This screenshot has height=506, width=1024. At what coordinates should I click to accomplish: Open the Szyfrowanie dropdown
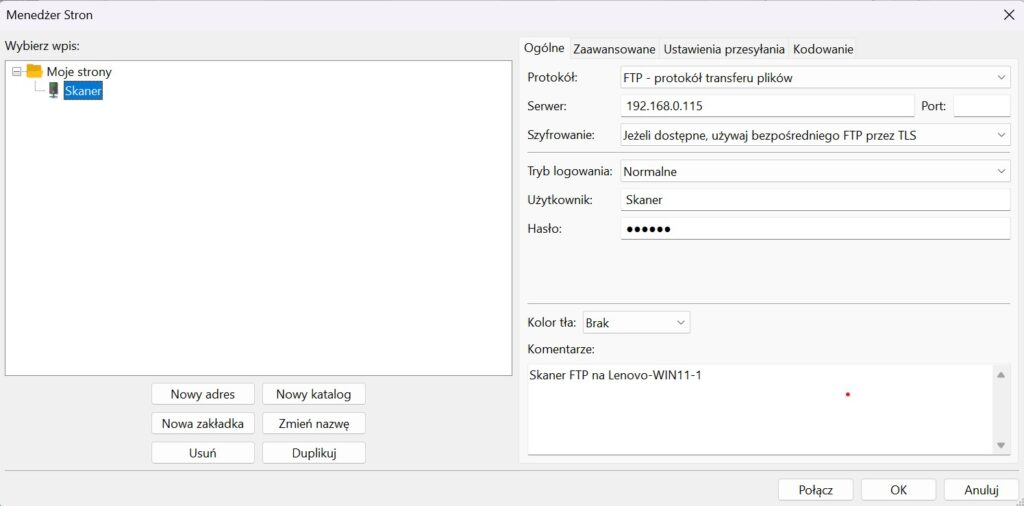(815, 134)
